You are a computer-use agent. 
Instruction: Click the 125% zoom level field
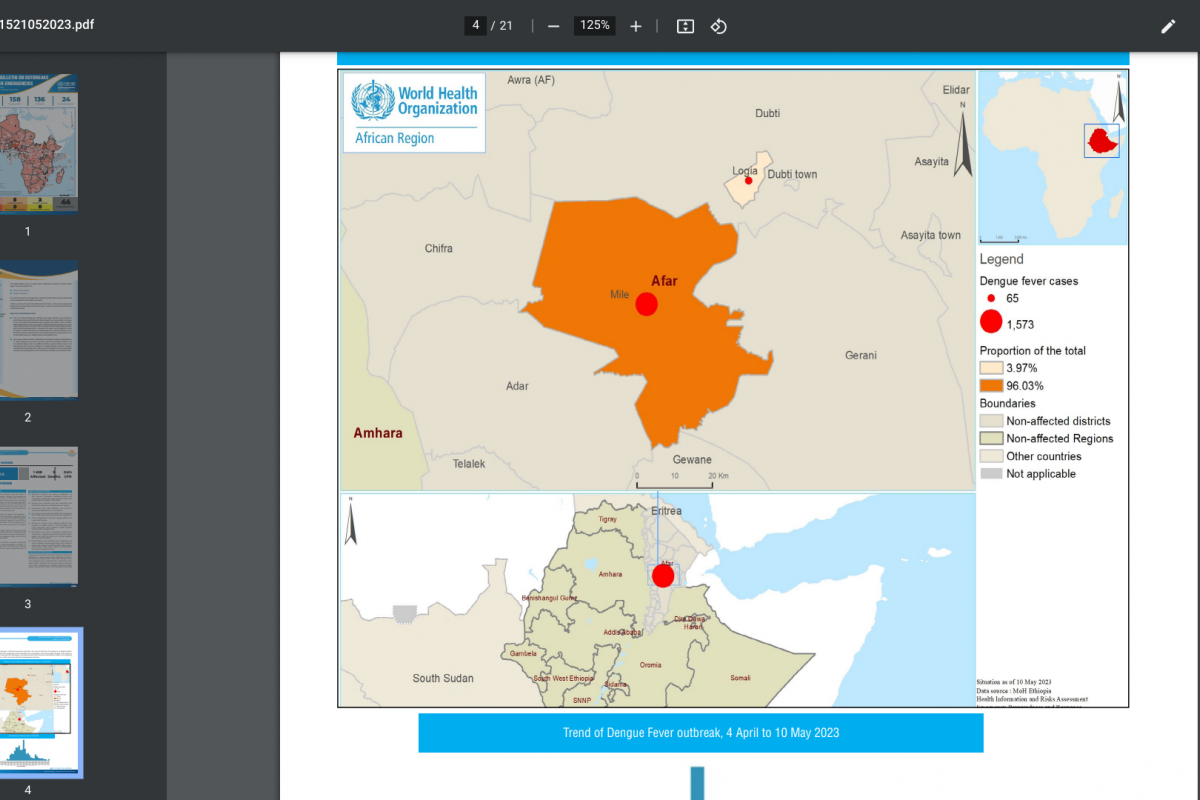coord(595,26)
